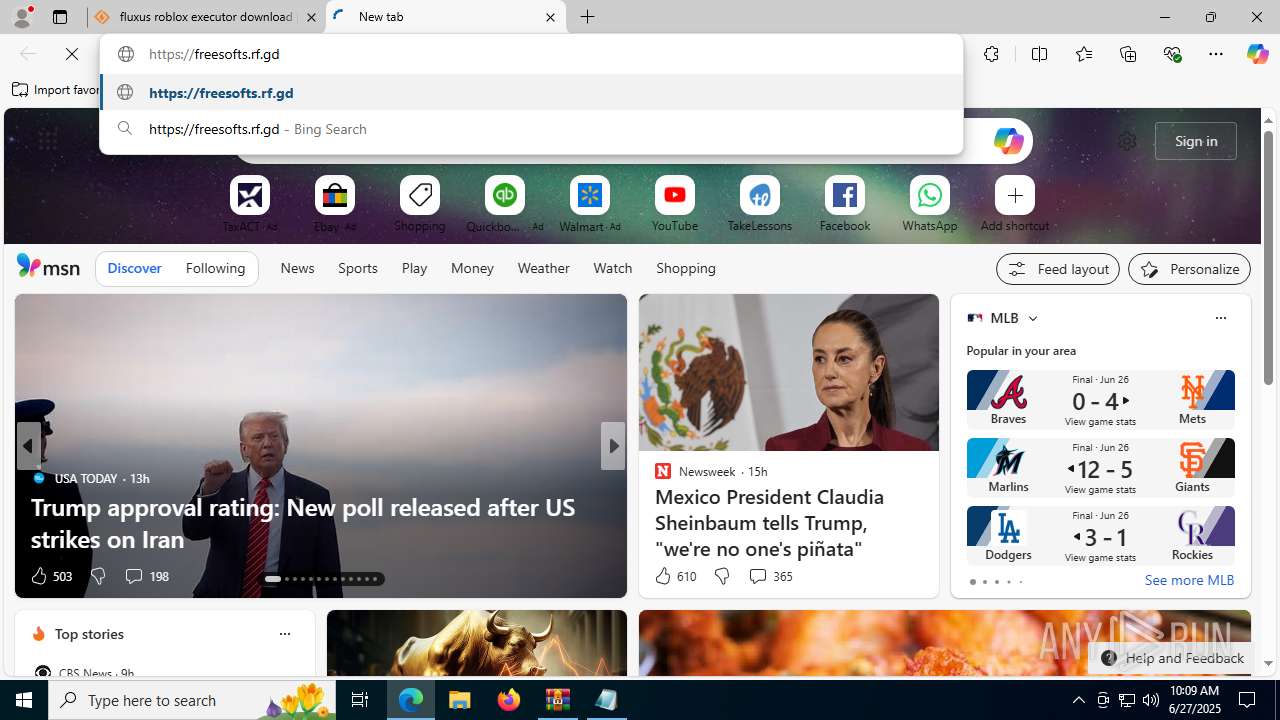
Task: Expand the MLB league dropdown
Action: (1032, 318)
